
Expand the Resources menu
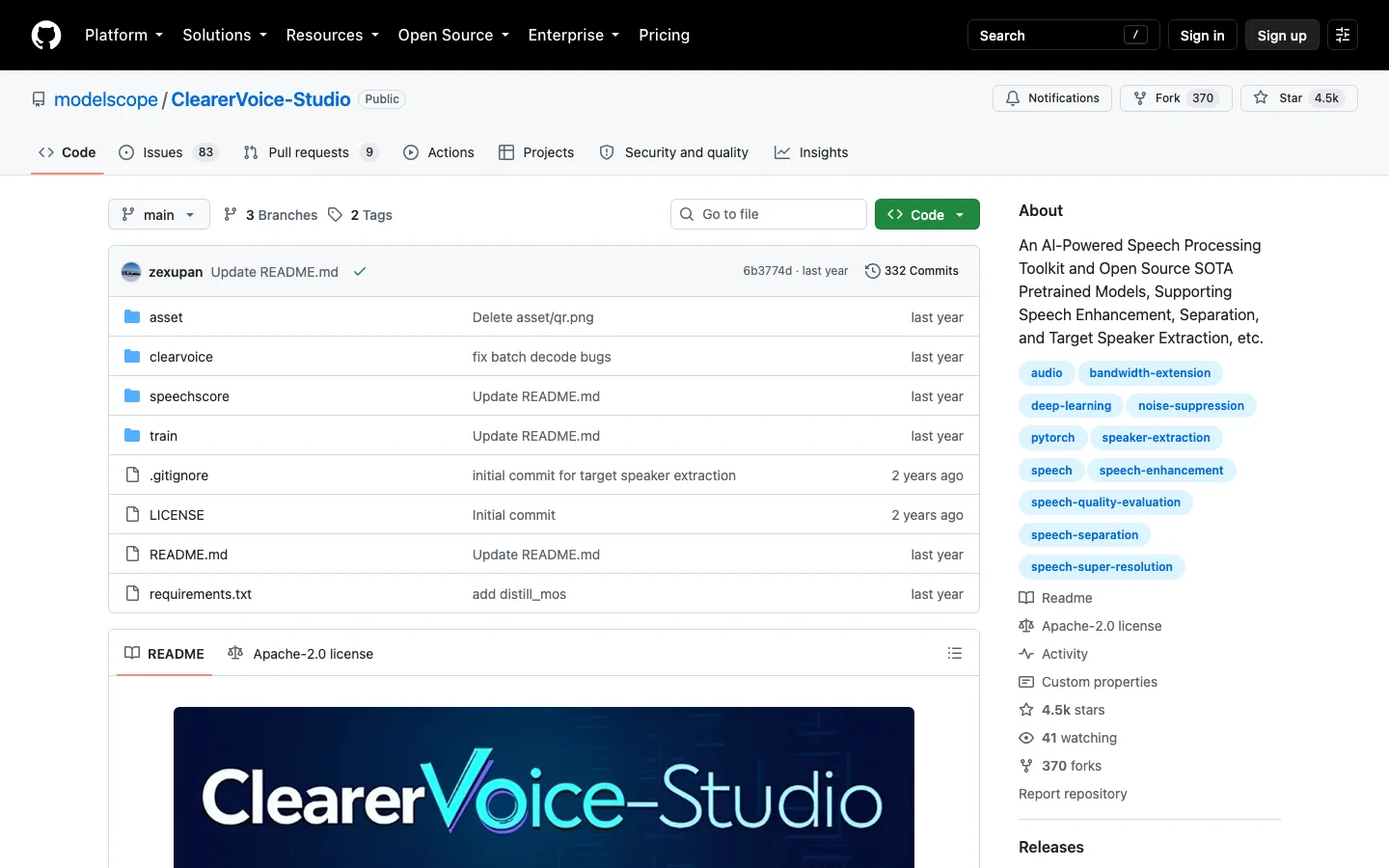(332, 35)
